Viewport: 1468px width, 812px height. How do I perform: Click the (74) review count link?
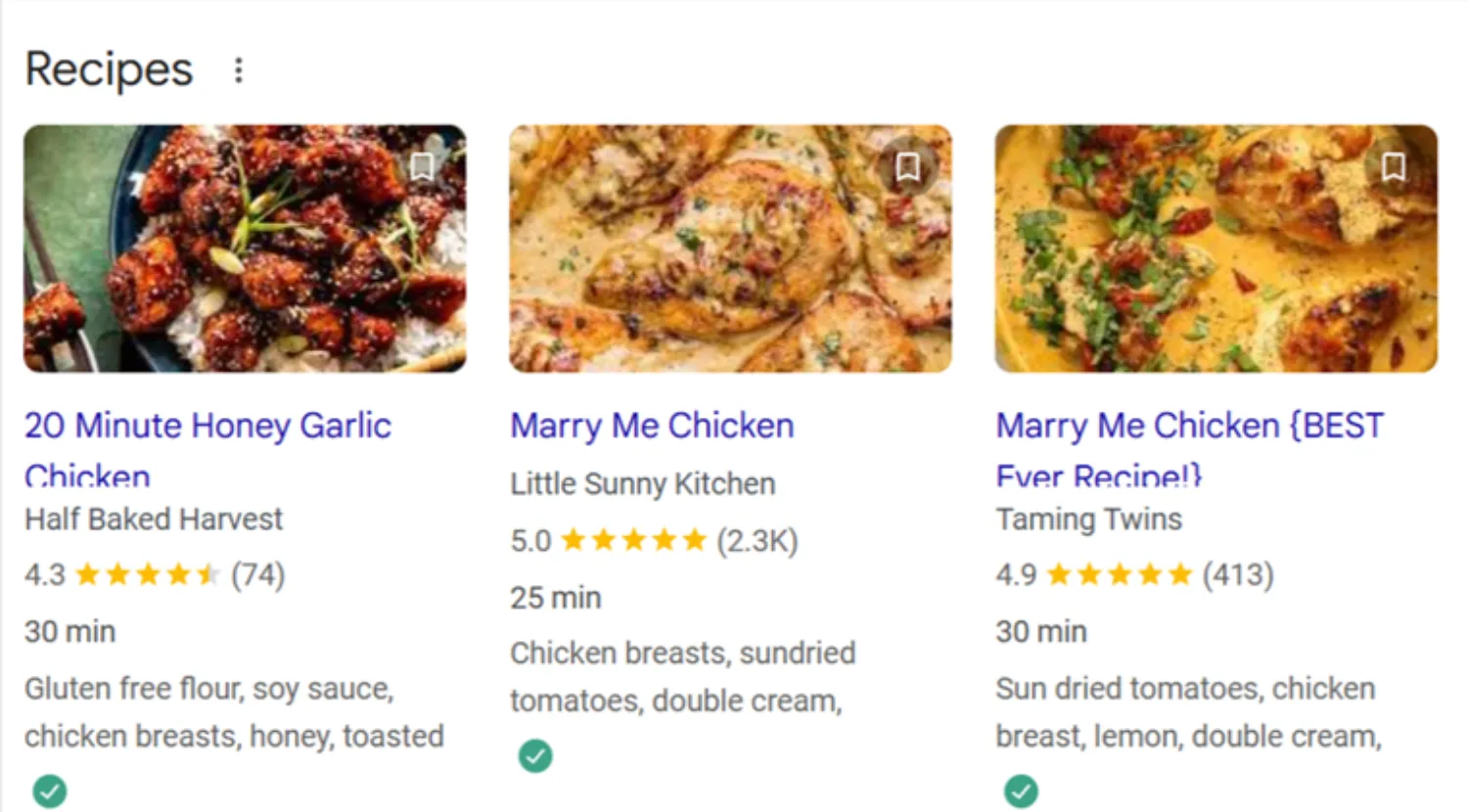260,574
